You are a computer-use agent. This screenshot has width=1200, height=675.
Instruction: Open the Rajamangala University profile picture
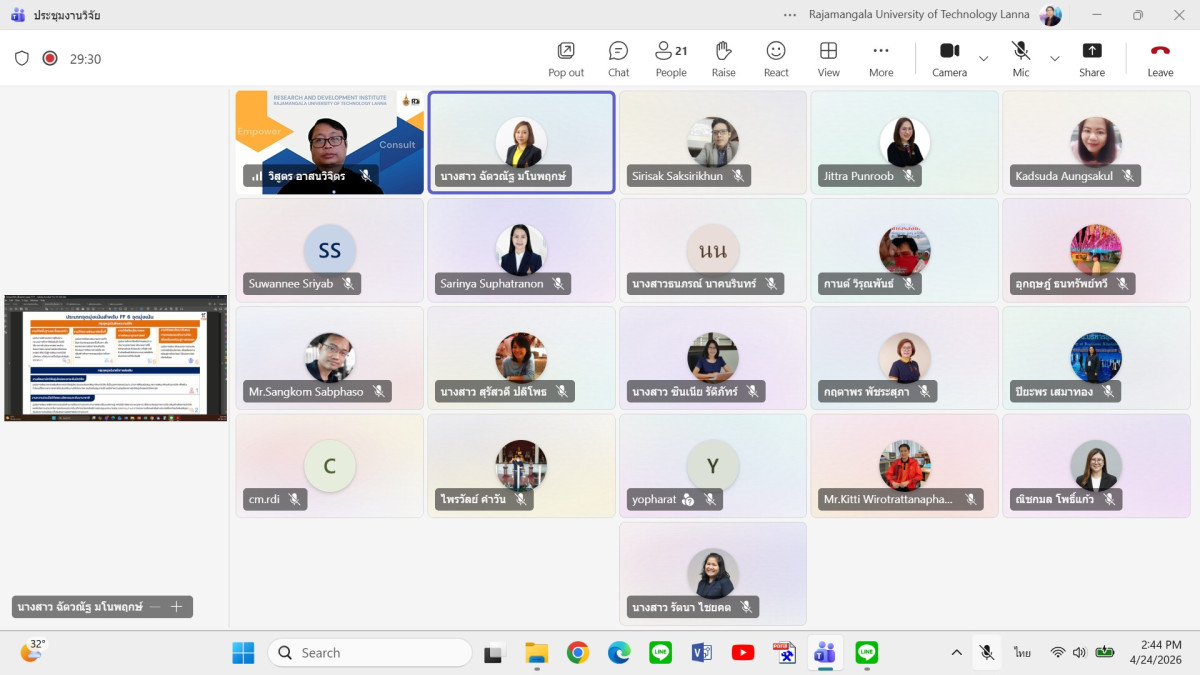[1050, 15]
